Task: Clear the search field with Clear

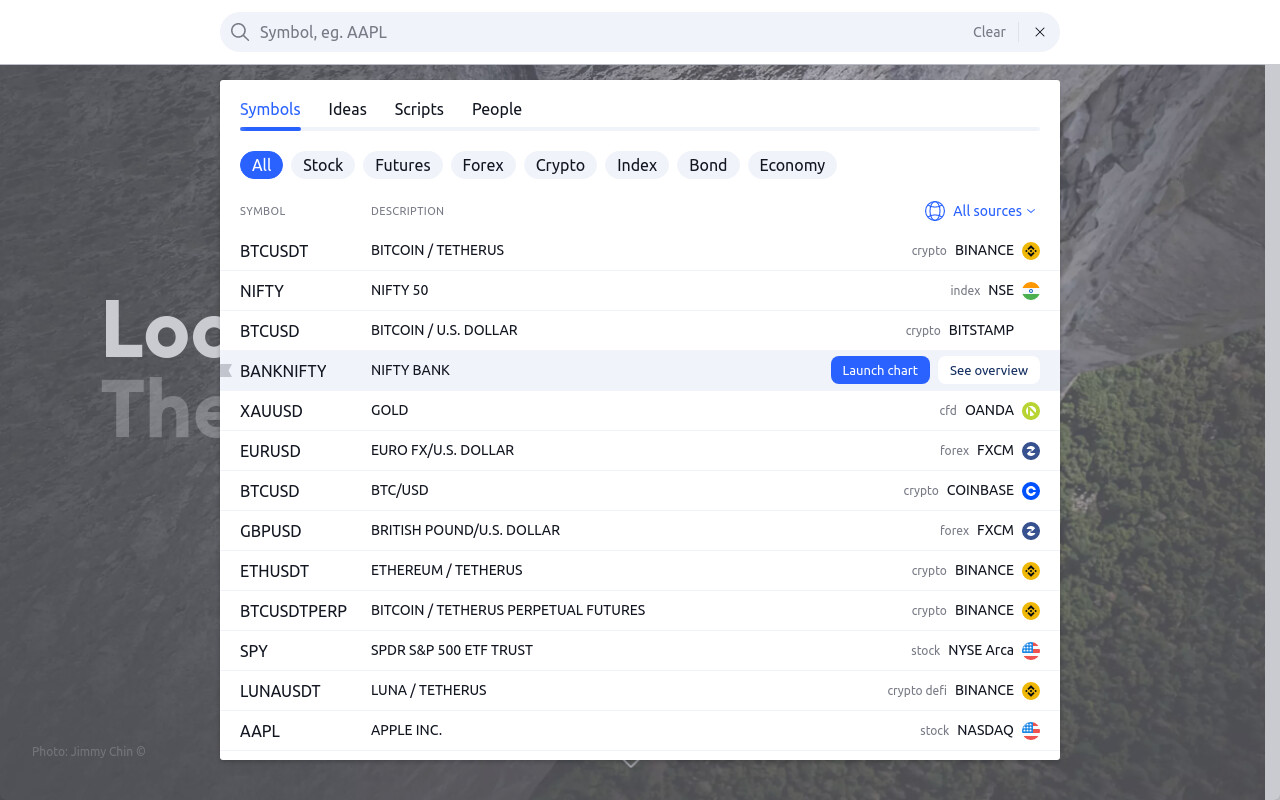Action: click(989, 32)
